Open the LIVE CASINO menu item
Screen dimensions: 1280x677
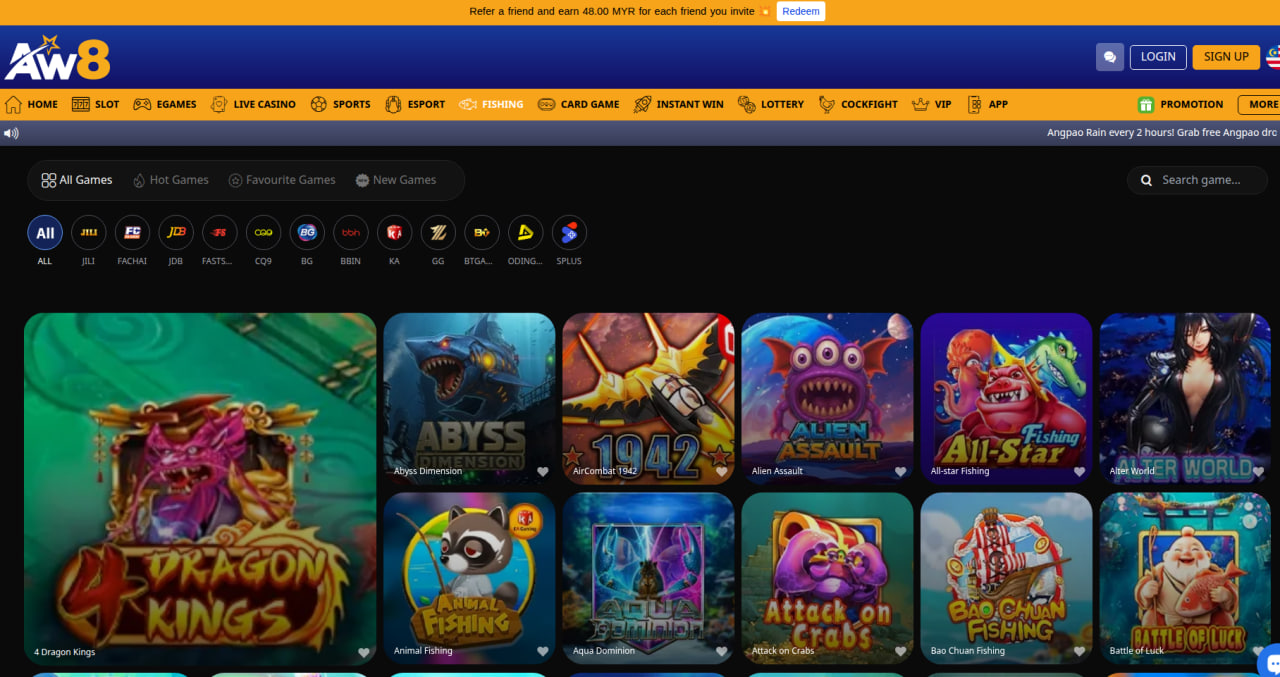coord(253,104)
